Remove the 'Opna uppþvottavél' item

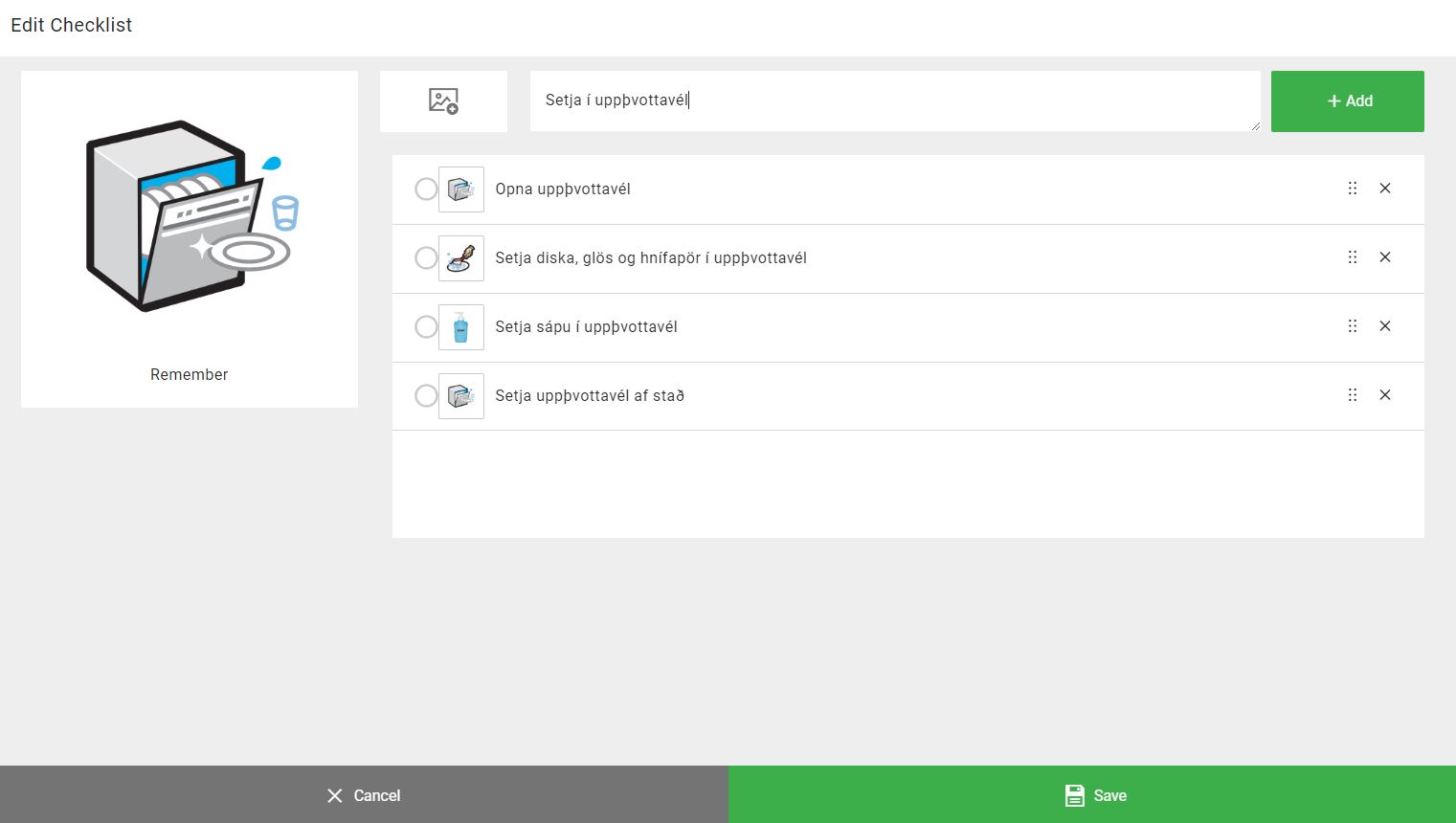click(x=1384, y=189)
